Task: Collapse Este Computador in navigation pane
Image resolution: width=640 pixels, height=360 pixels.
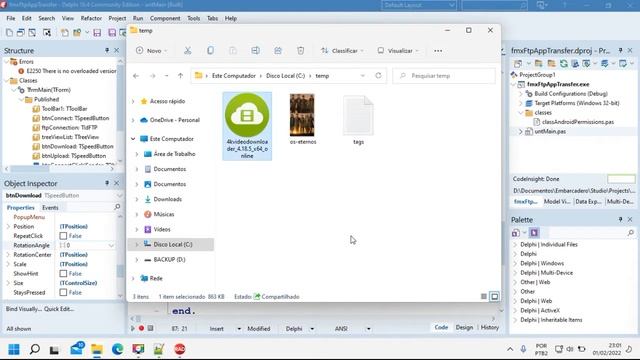Action: (133, 139)
